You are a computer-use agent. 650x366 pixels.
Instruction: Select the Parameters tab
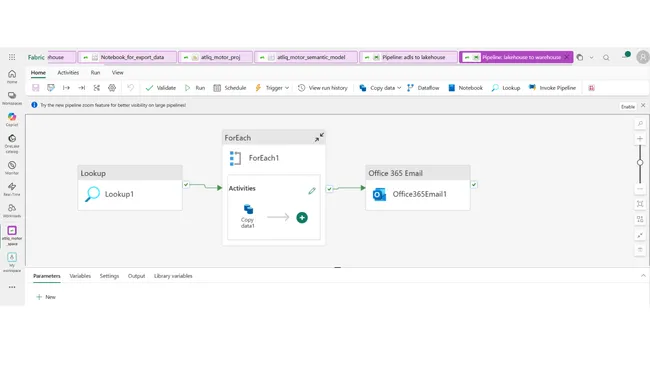click(x=46, y=276)
